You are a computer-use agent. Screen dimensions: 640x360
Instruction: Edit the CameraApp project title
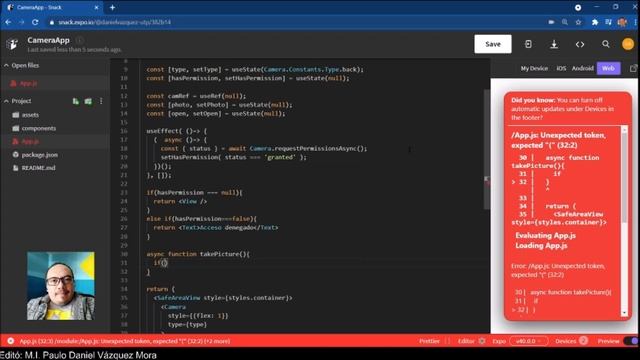click(x=48, y=40)
